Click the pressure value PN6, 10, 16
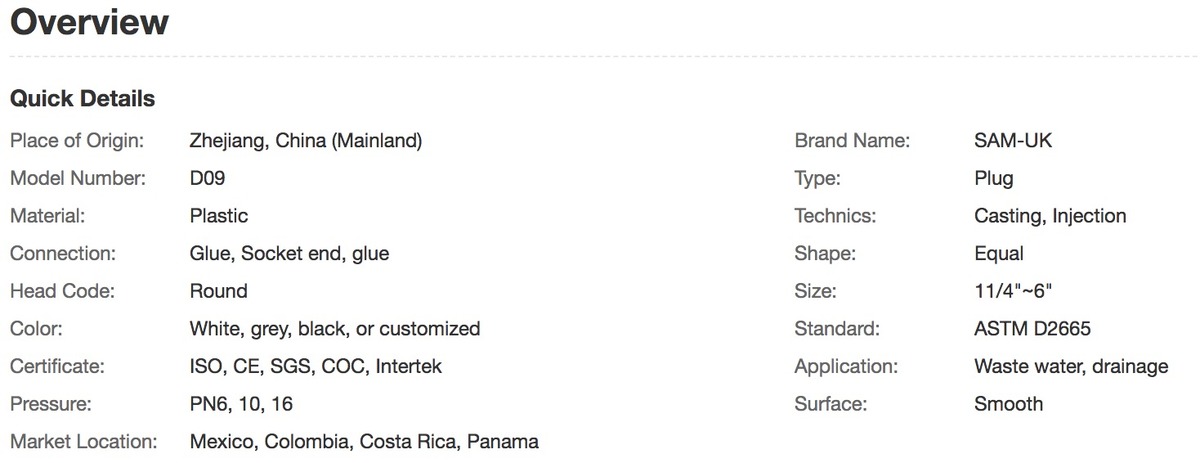 pos(241,404)
